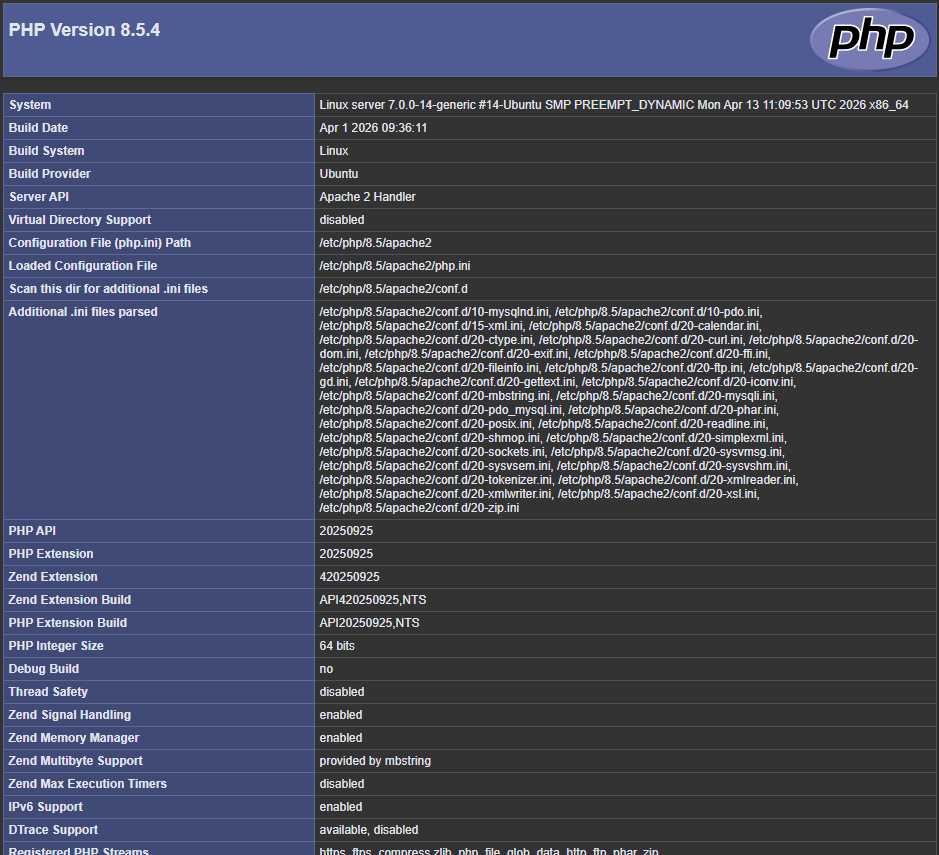Click the Zend Extension label
Screen dimensions: 939x855
pyautogui.click(x=53, y=577)
